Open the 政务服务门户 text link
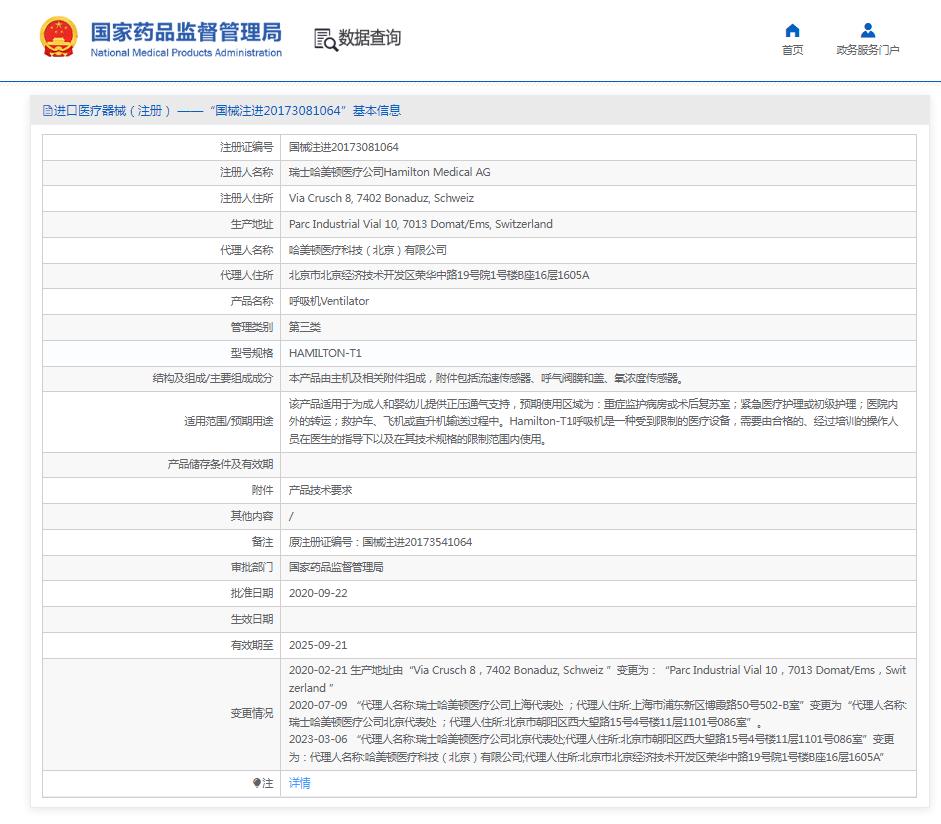Image resolution: width=941 pixels, height=824 pixels. pyautogui.click(x=867, y=51)
